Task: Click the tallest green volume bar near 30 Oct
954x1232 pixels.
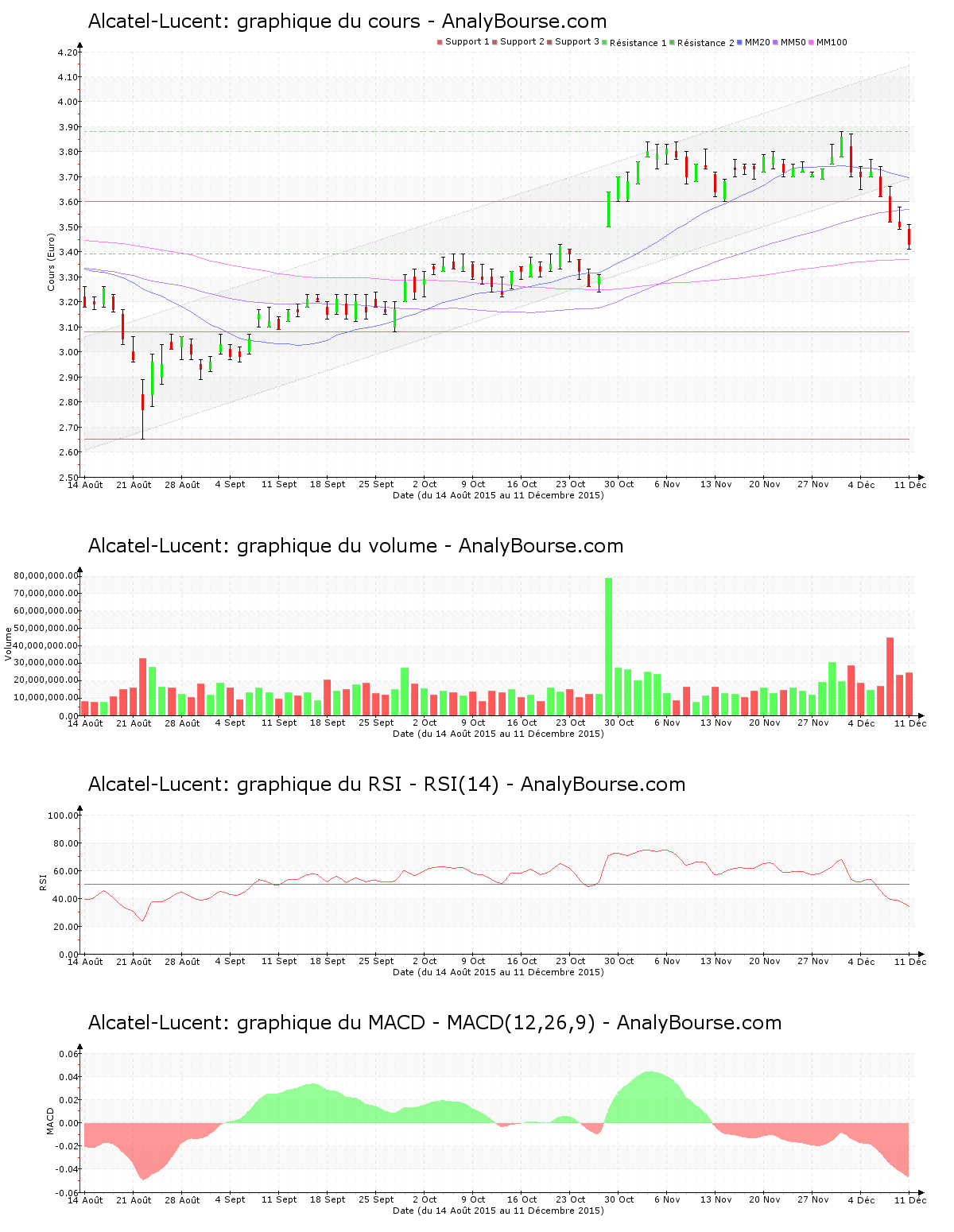Action: pos(609,646)
